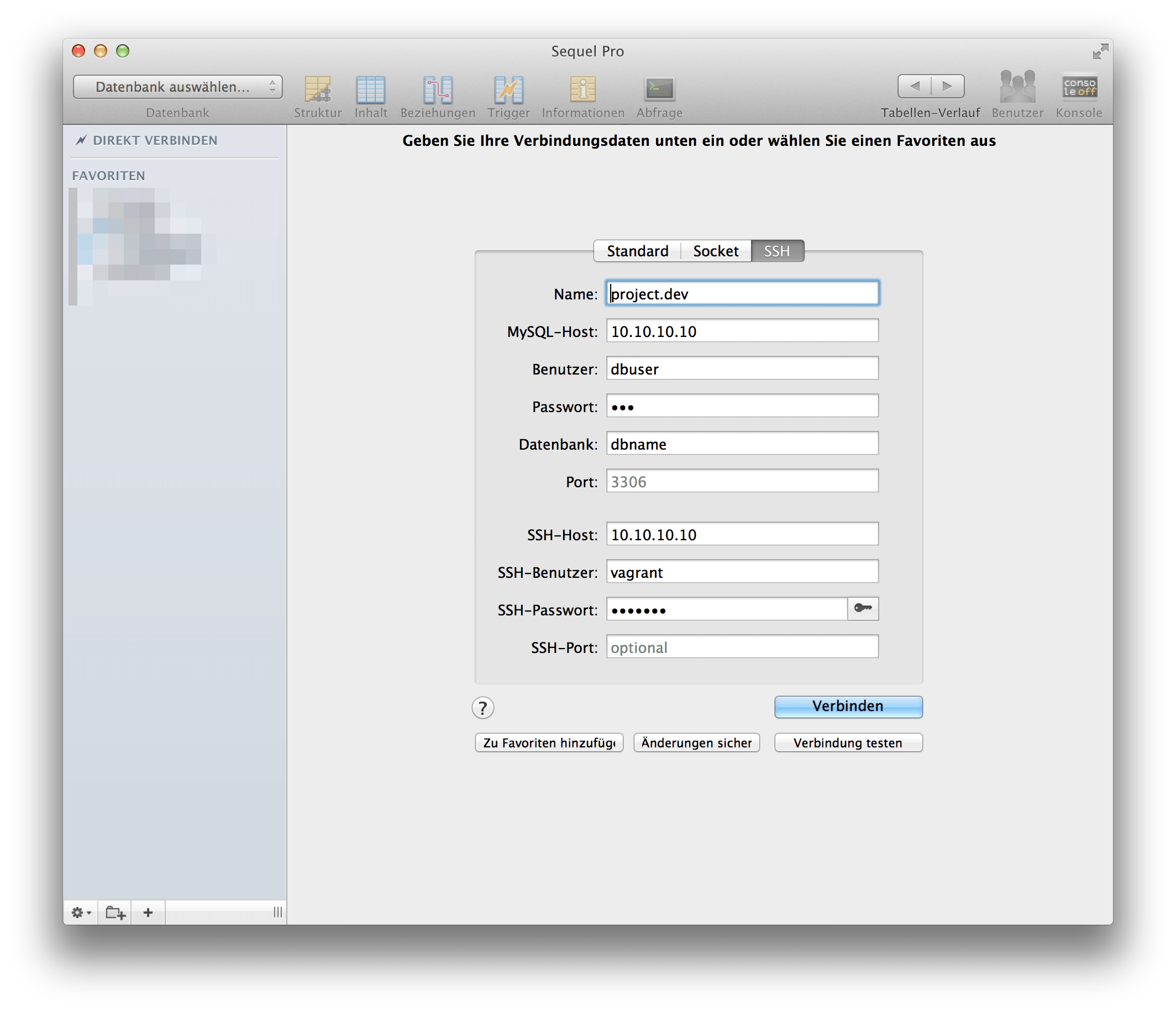The image size is (1176, 1012).
Task: Navigate back in Tabellen-Verlauf
Action: click(x=915, y=86)
